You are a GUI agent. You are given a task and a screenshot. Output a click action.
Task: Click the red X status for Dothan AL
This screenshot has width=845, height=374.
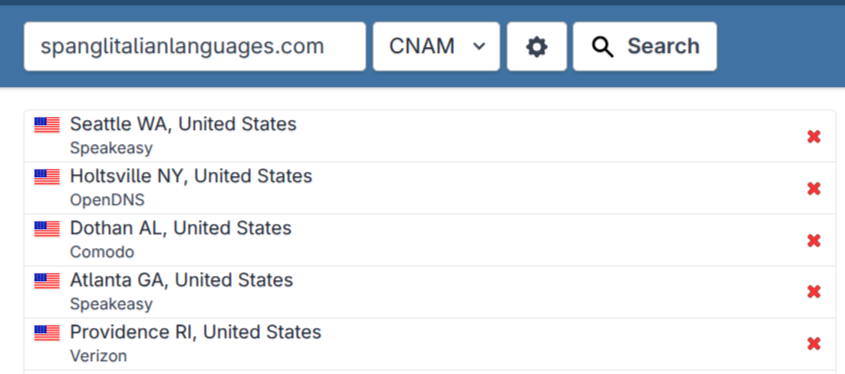point(813,240)
